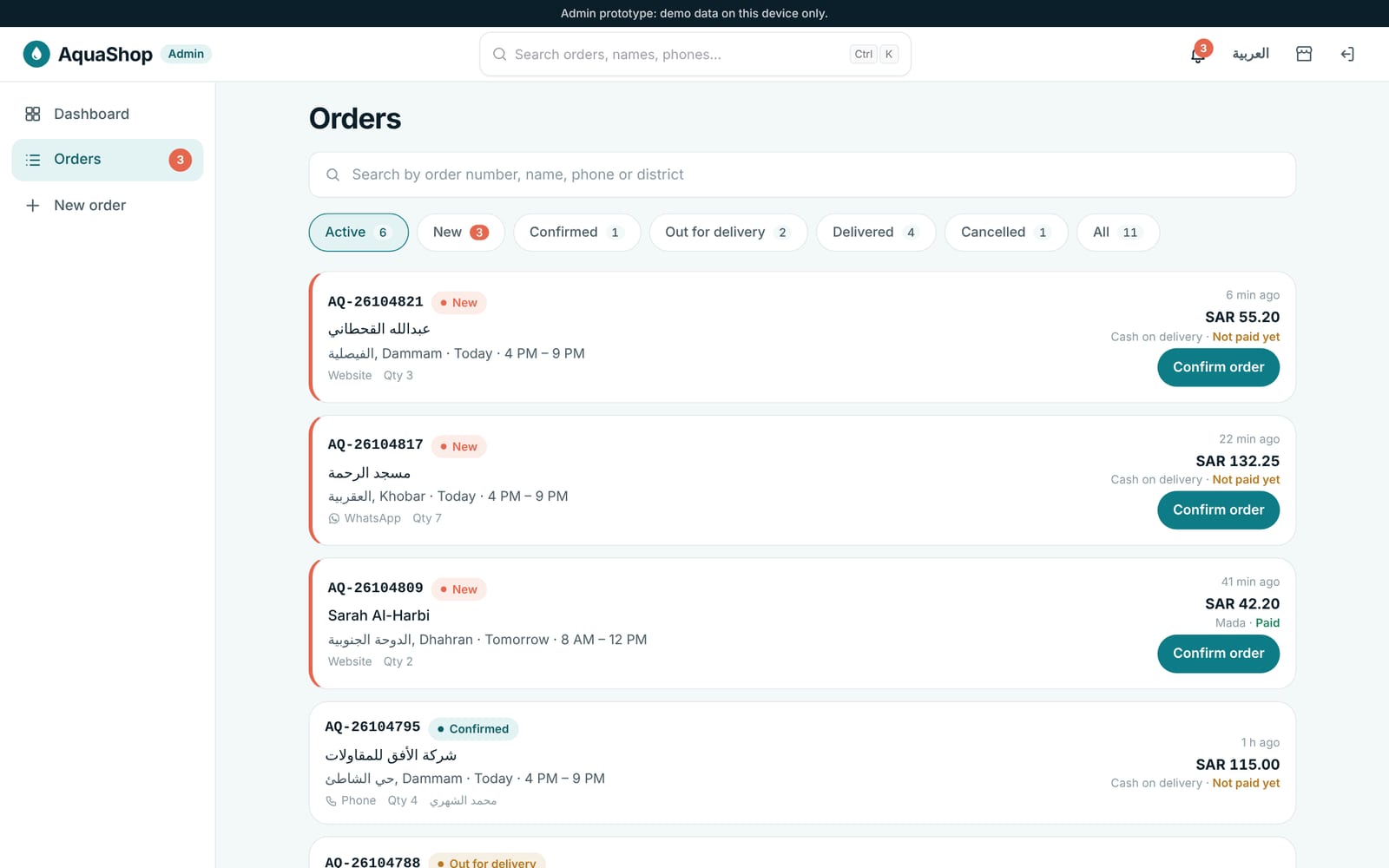This screenshot has height=868, width=1389.
Task: Open order number AQ-26104821
Action: tap(375, 302)
